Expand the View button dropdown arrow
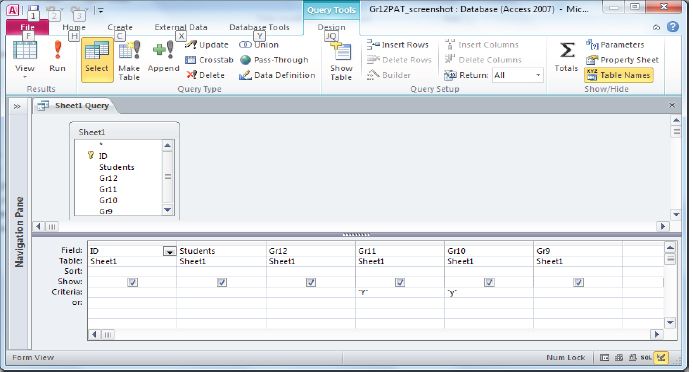The image size is (693, 372). pyautogui.click(x=25, y=77)
